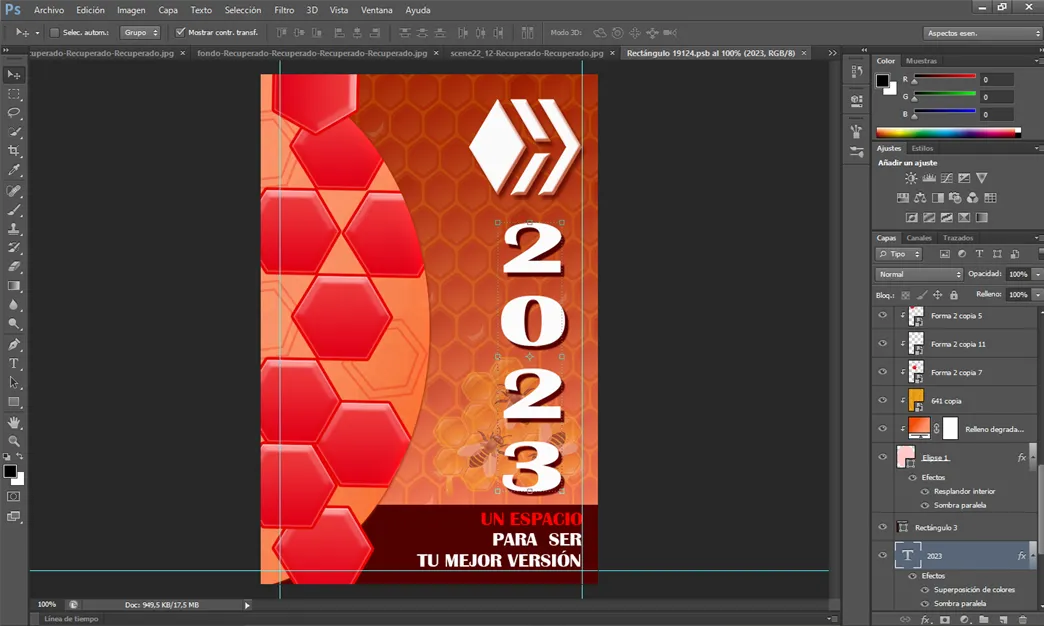Add Brightness/Contrast adjustment
This screenshot has height=626, width=1044.
911,178
